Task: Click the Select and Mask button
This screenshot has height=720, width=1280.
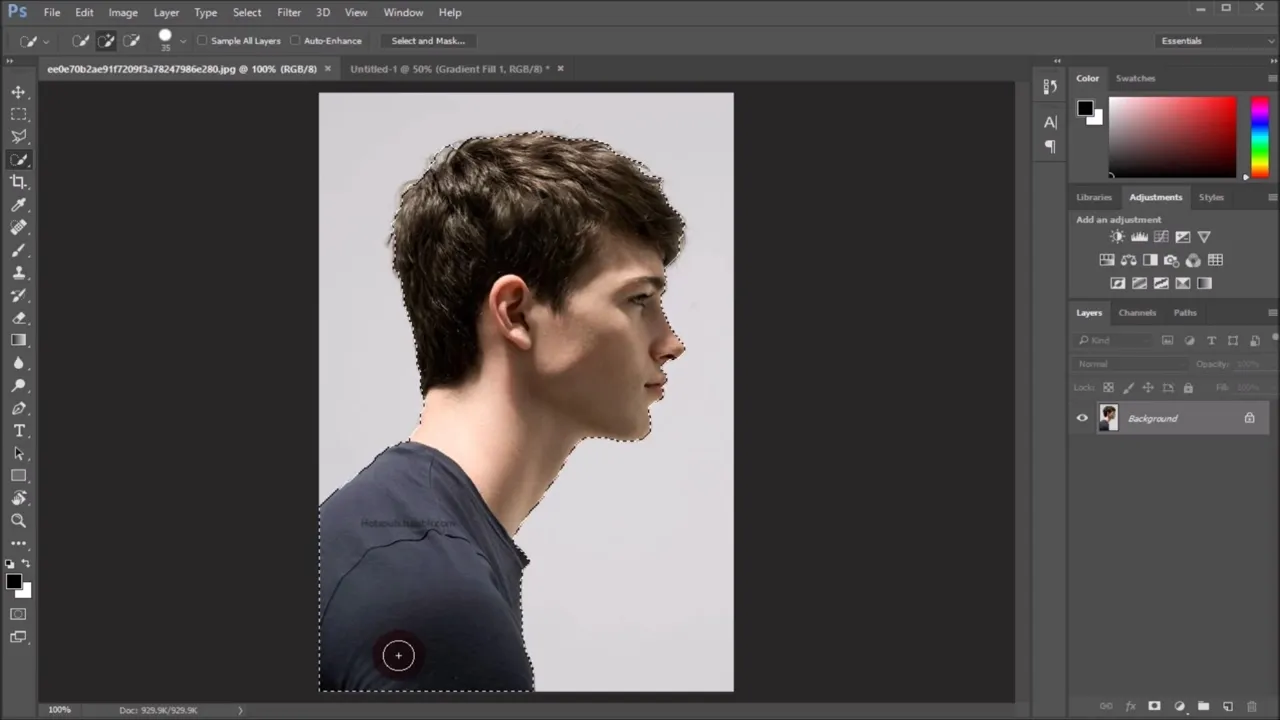Action: (x=428, y=41)
